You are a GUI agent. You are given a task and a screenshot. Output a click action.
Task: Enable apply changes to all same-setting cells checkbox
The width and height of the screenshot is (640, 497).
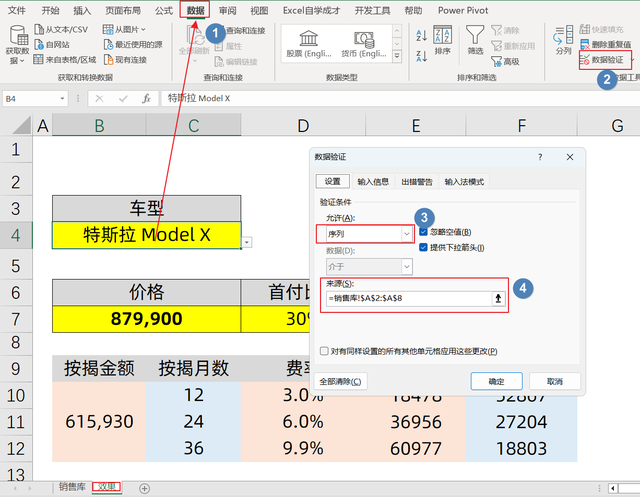point(323,351)
